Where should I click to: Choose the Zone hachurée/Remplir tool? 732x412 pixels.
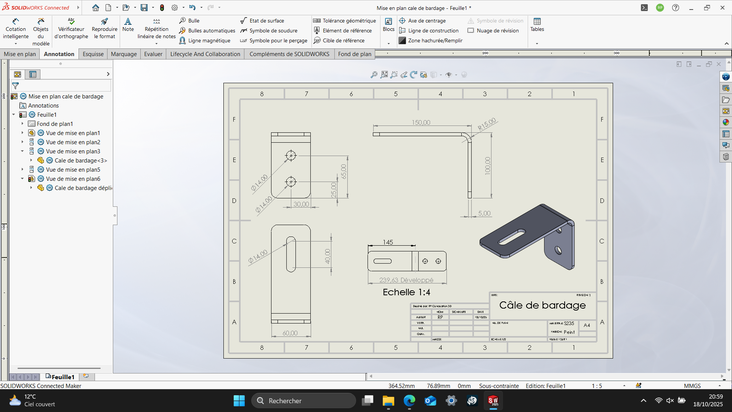pyautogui.click(x=434, y=41)
